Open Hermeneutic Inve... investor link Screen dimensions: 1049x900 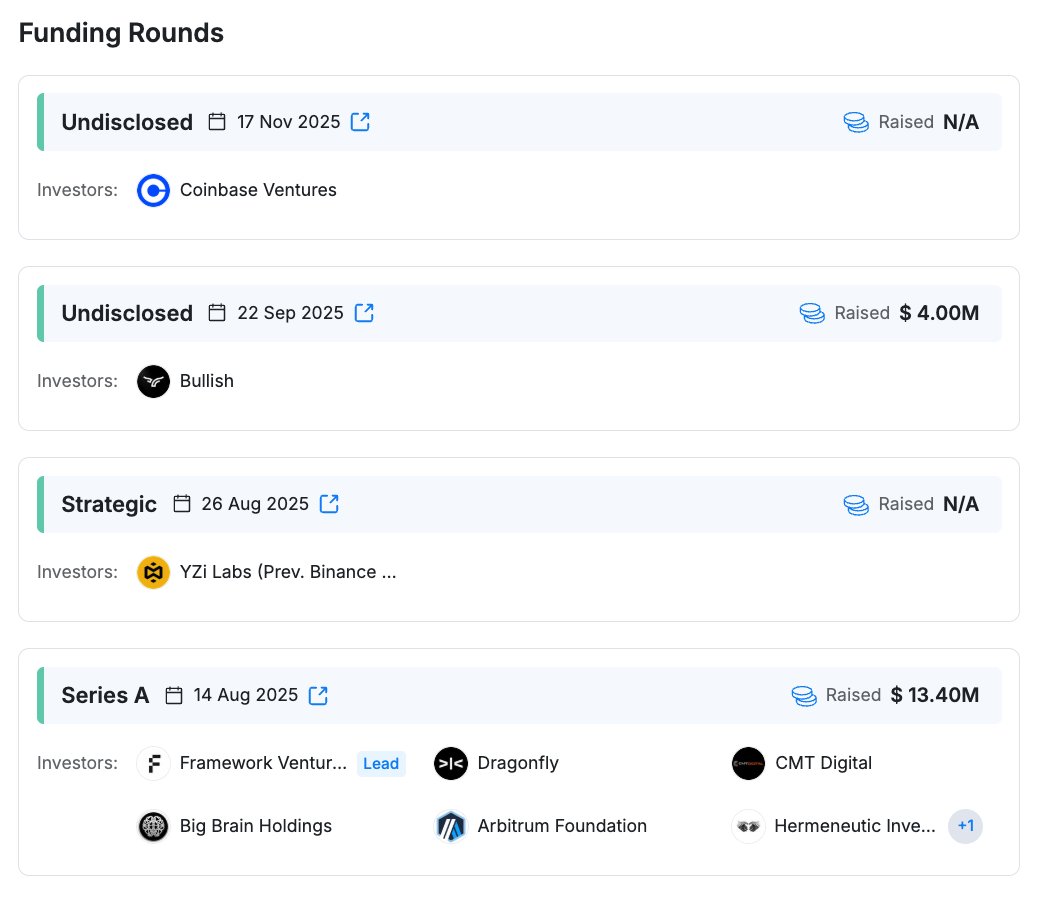855,826
